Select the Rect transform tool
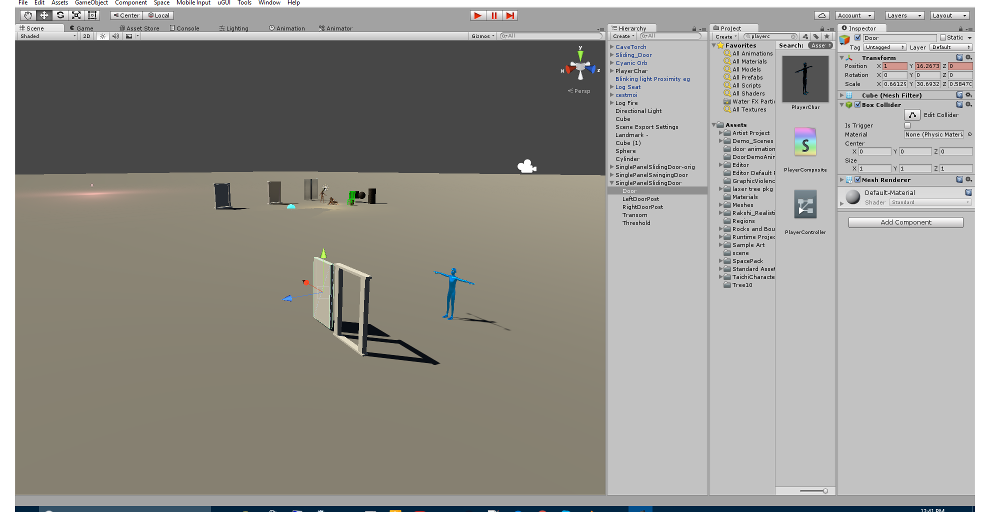This screenshot has width=990, height=512. point(92,15)
